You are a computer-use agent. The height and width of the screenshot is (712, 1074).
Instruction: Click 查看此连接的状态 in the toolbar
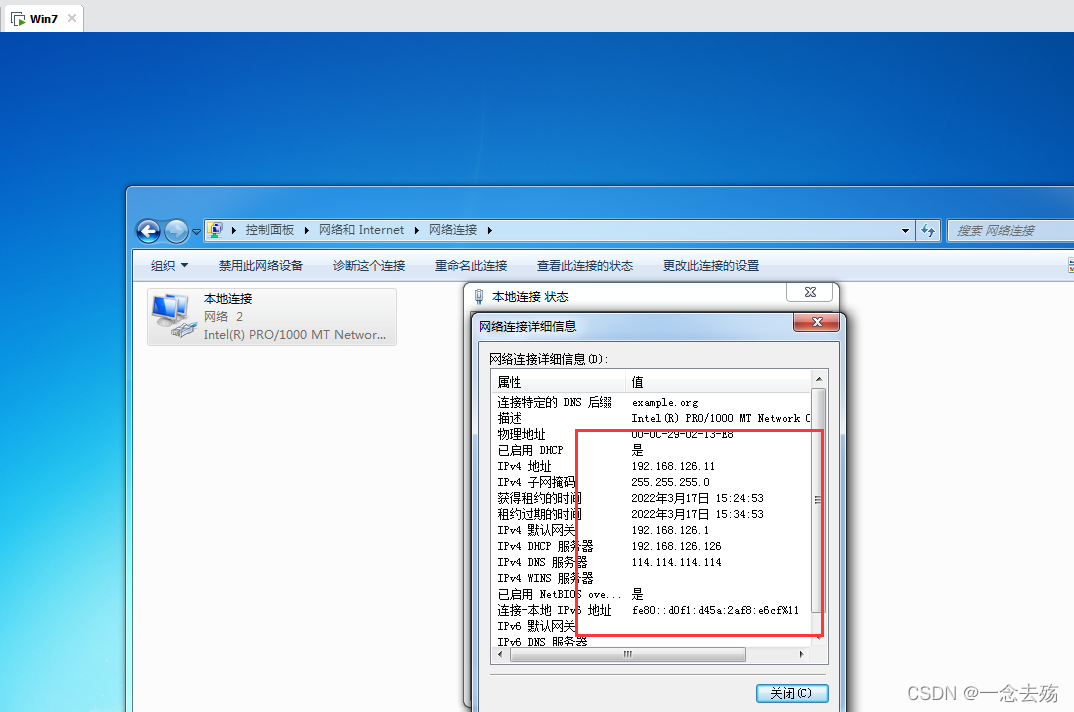pyautogui.click(x=585, y=266)
